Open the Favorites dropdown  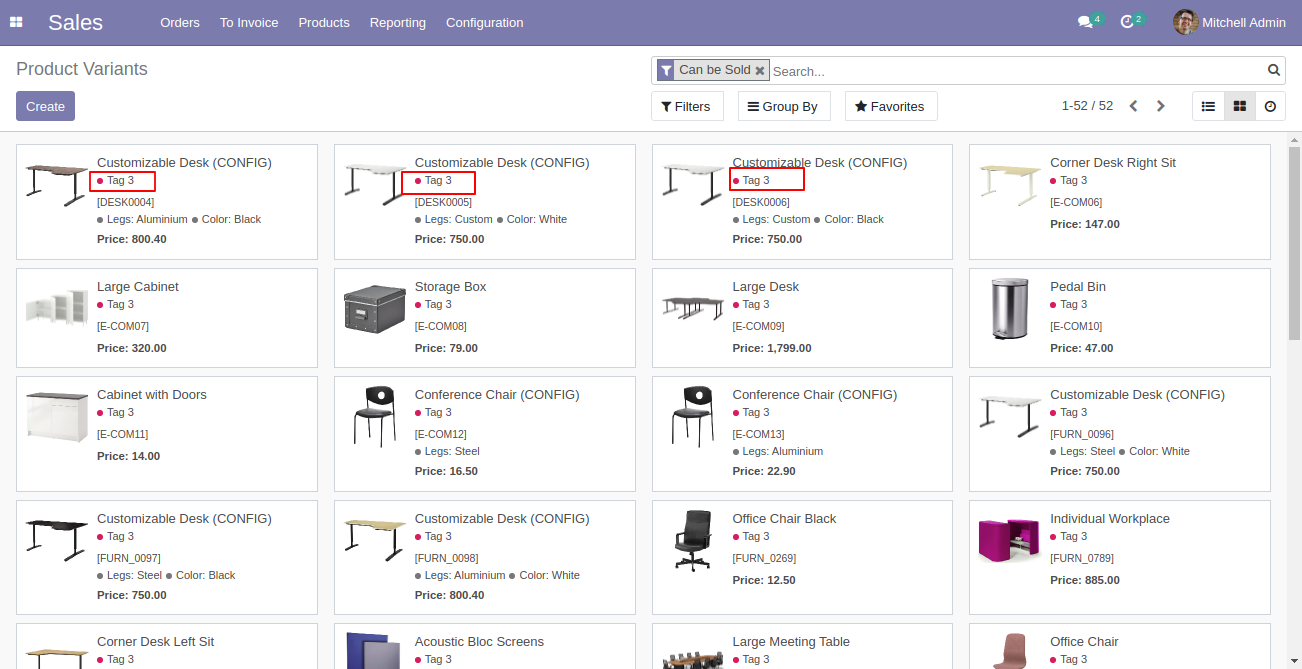coord(891,106)
